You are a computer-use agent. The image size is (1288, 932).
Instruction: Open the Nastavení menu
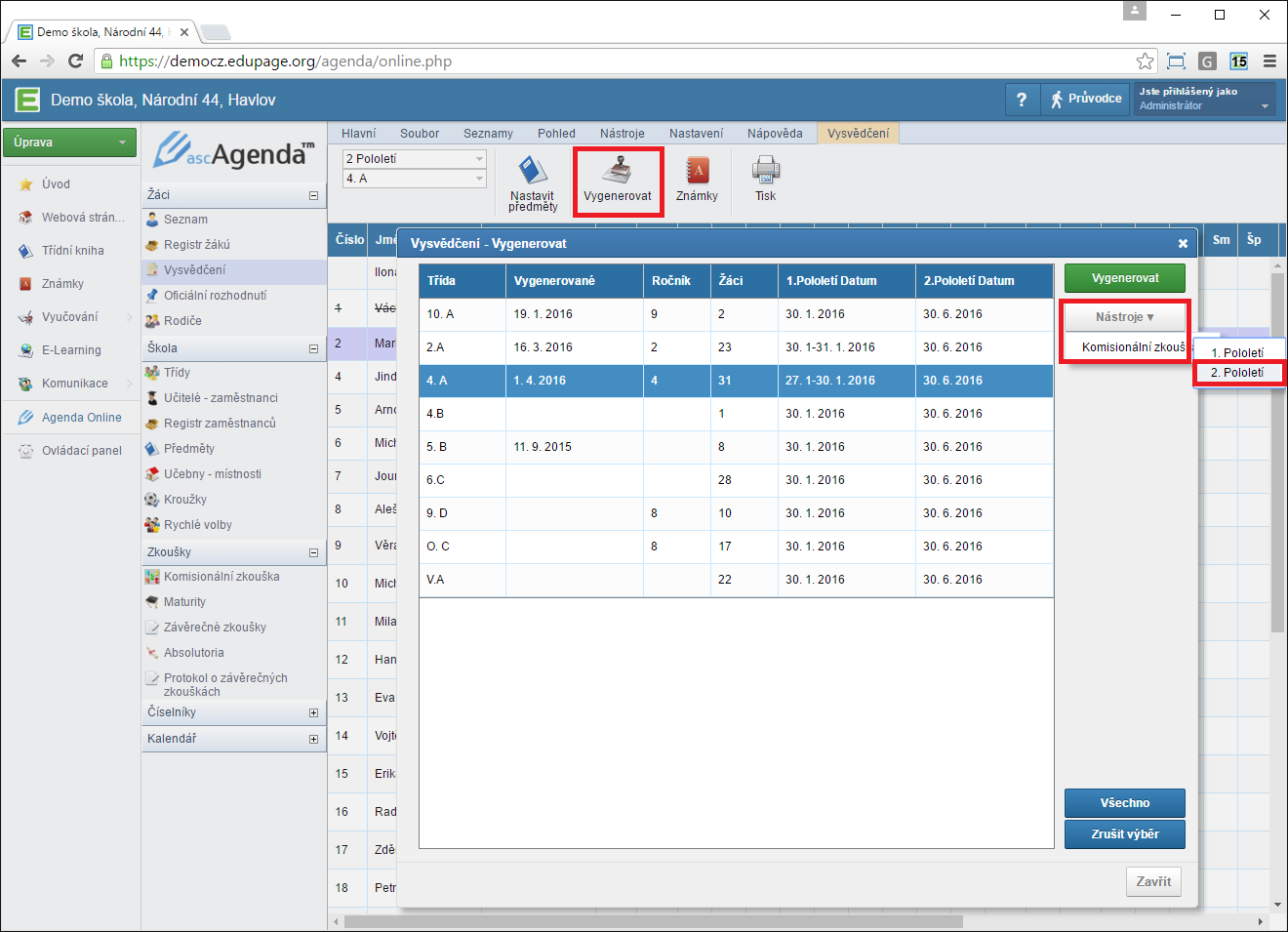(696, 134)
